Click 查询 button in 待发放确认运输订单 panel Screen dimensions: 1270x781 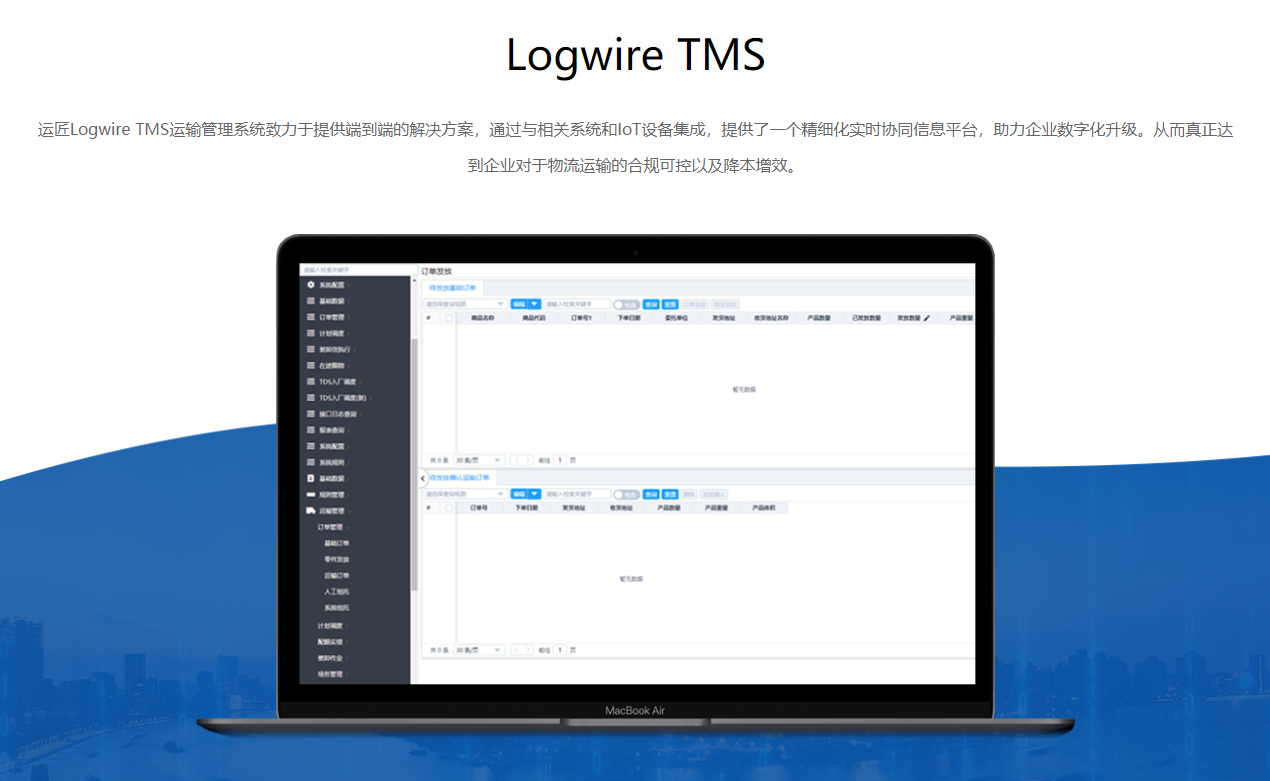pyautogui.click(x=651, y=494)
